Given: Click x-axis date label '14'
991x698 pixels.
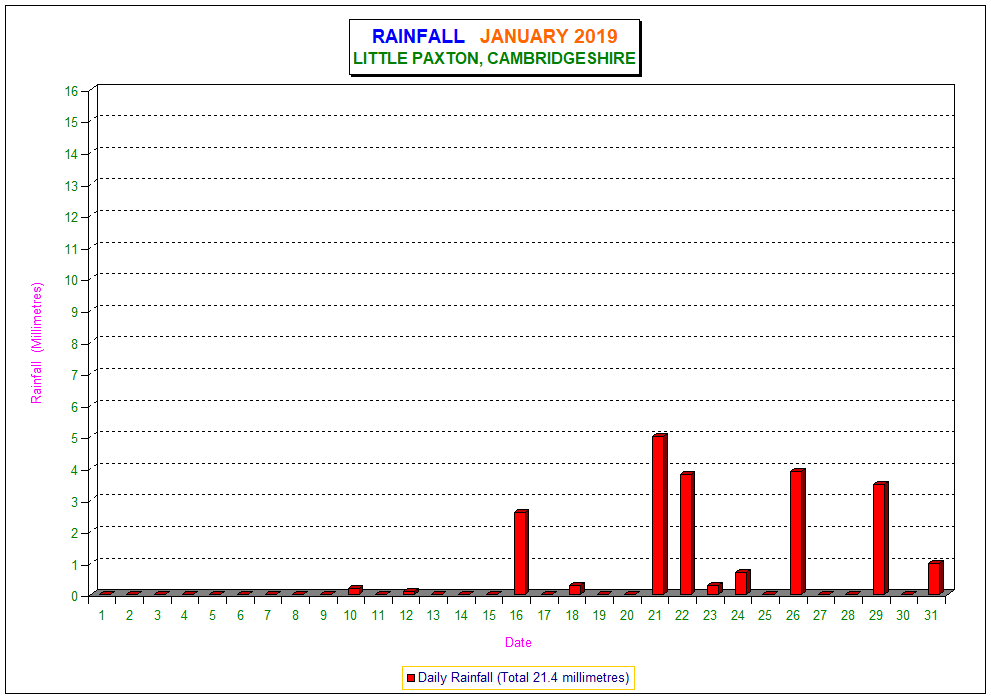Looking at the screenshot, I should (x=461, y=615).
